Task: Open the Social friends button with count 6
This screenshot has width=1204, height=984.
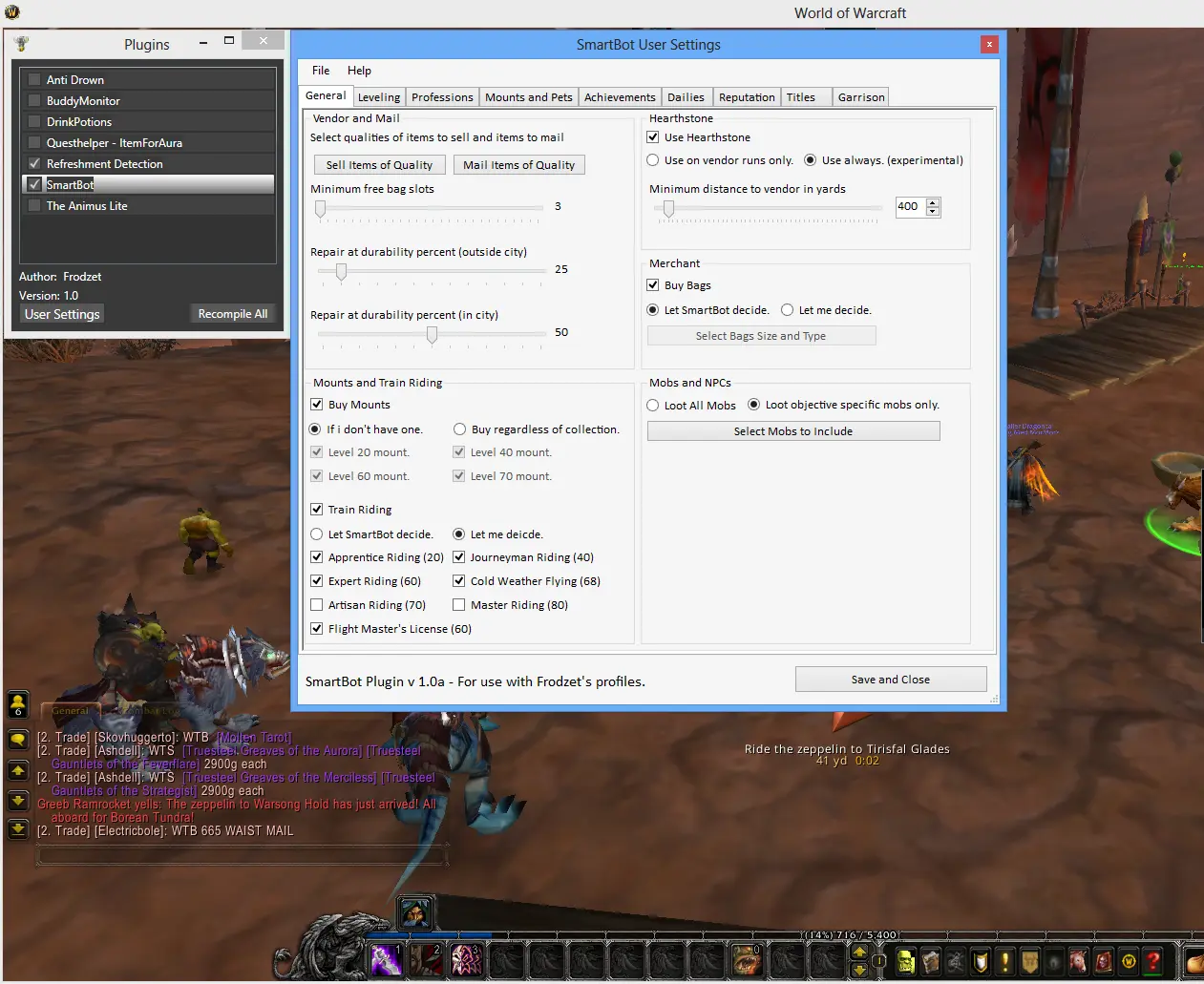Action: tap(18, 704)
